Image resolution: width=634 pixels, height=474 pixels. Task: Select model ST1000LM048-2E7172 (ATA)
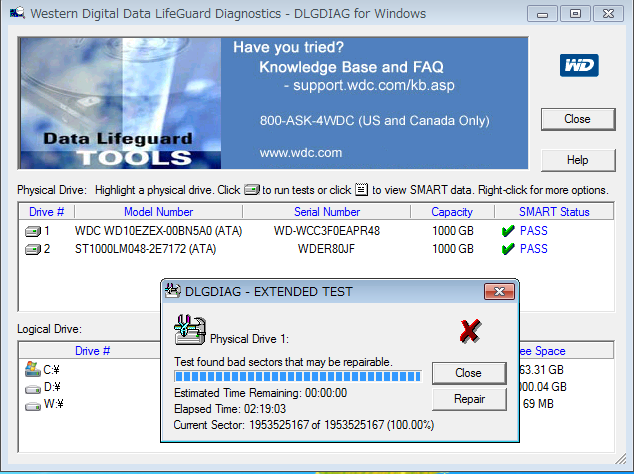pos(146,249)
